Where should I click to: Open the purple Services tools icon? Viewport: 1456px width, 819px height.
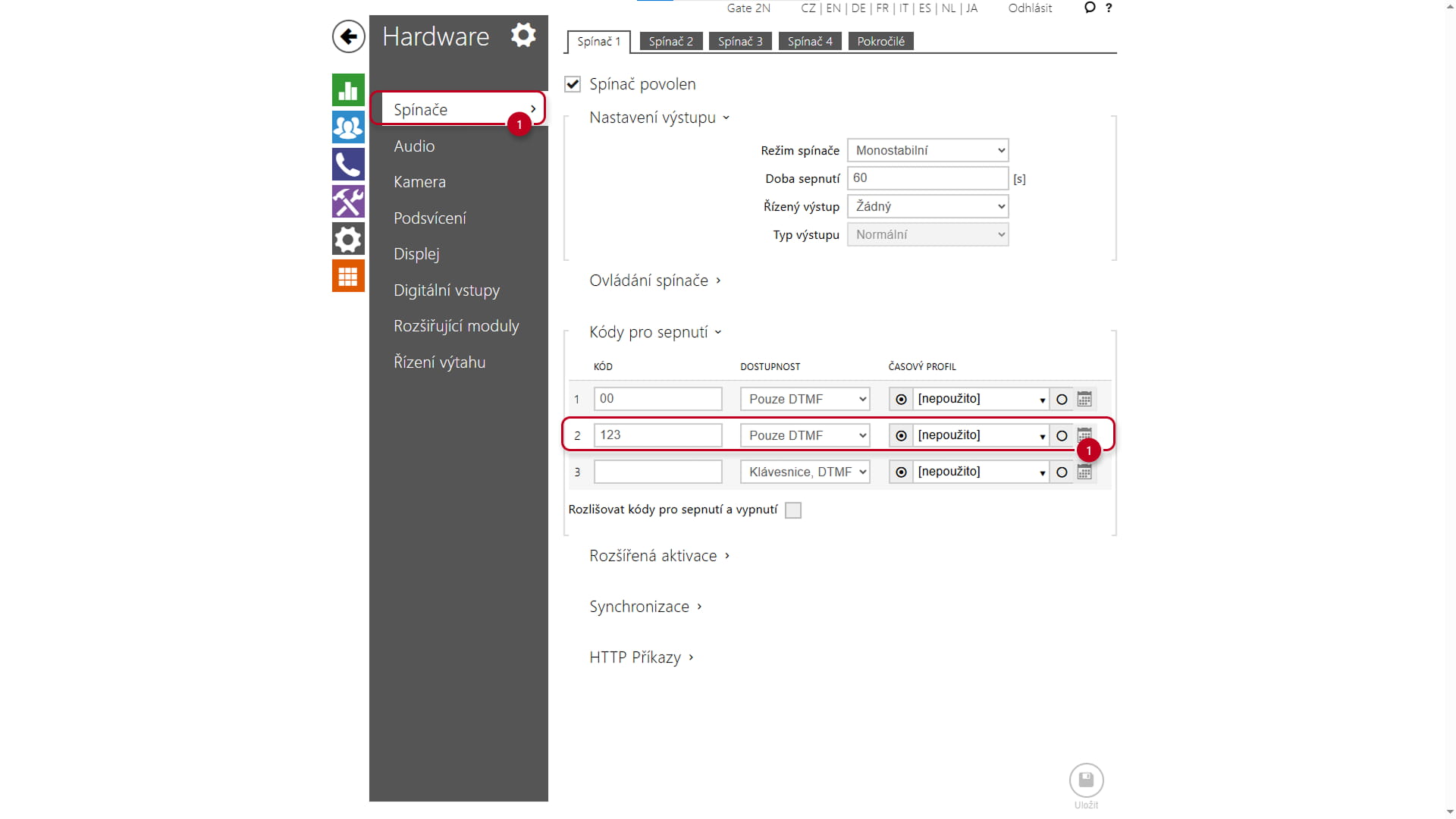click(348, 202)
